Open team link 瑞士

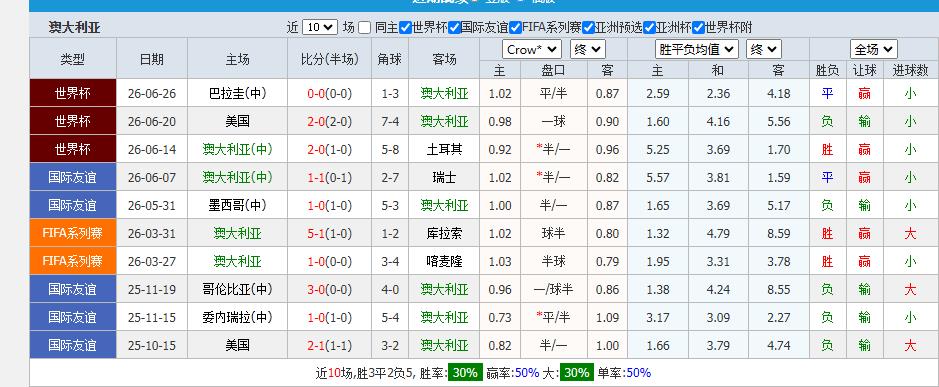pyautogui.click(x=444, y=177)
